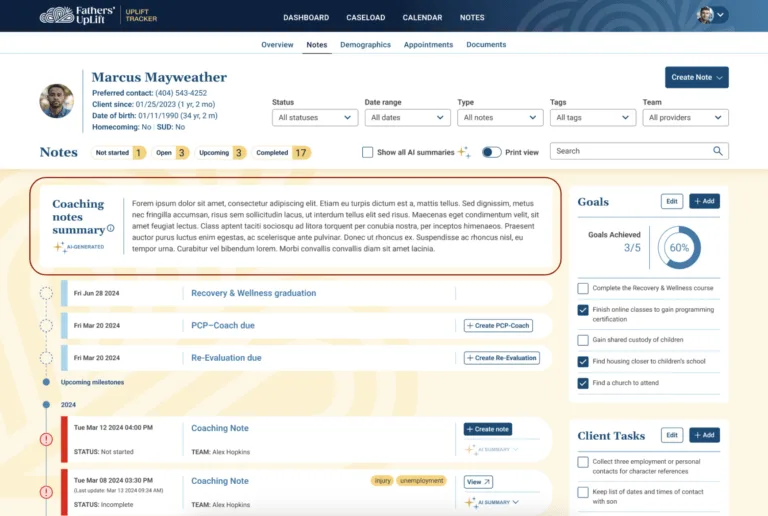Filter by Open count badge

click(170, 153)
